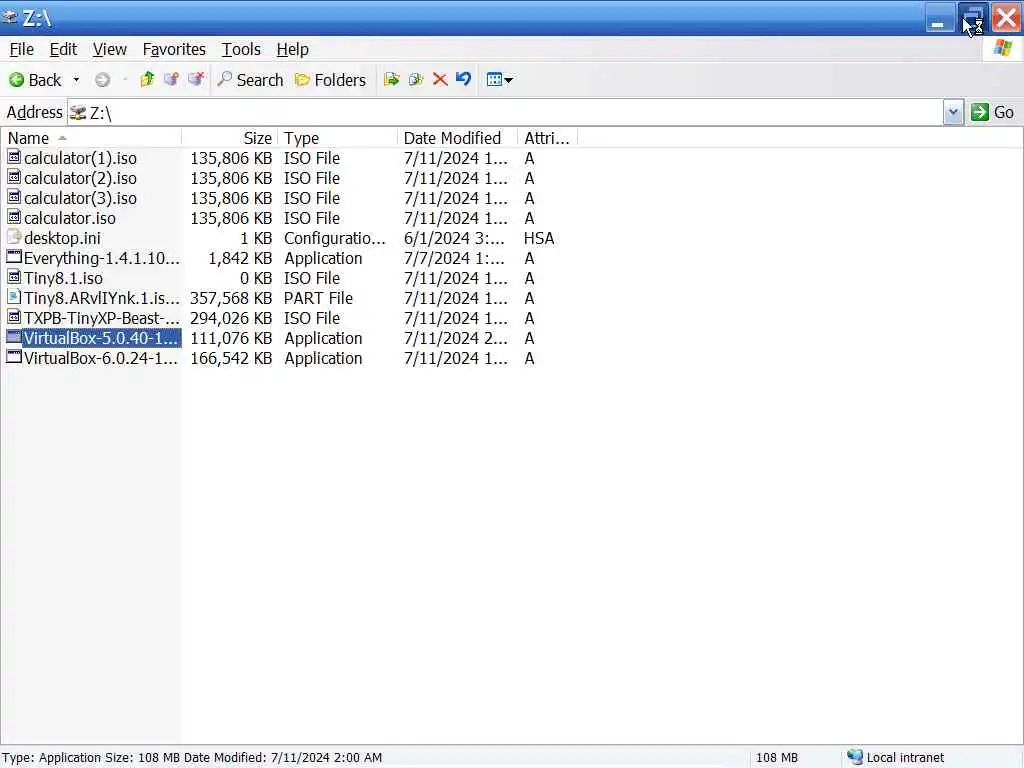
Task: Click the 7/7/2024 date modified cell
Action: (x=454, y=259)
